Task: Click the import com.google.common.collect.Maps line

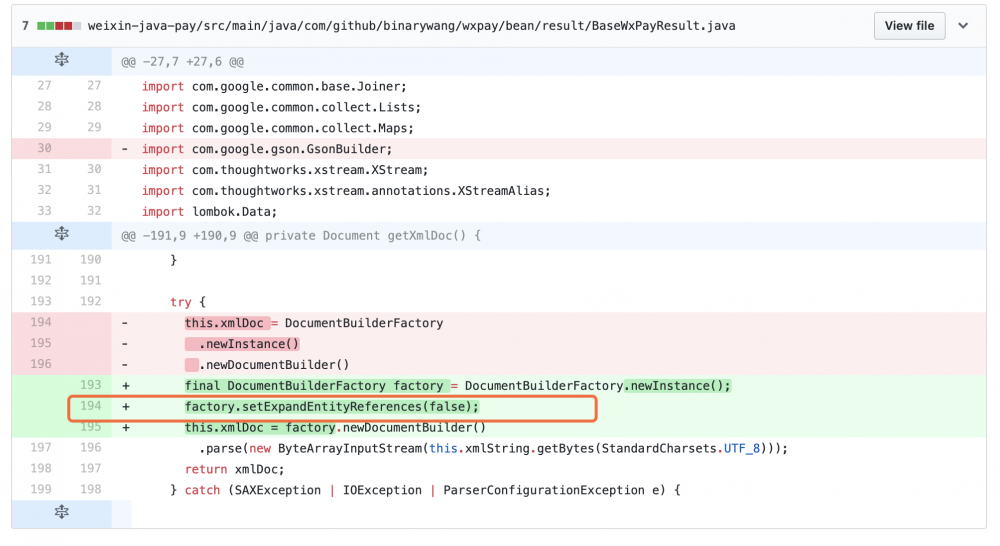Action: tap(277, 128)
